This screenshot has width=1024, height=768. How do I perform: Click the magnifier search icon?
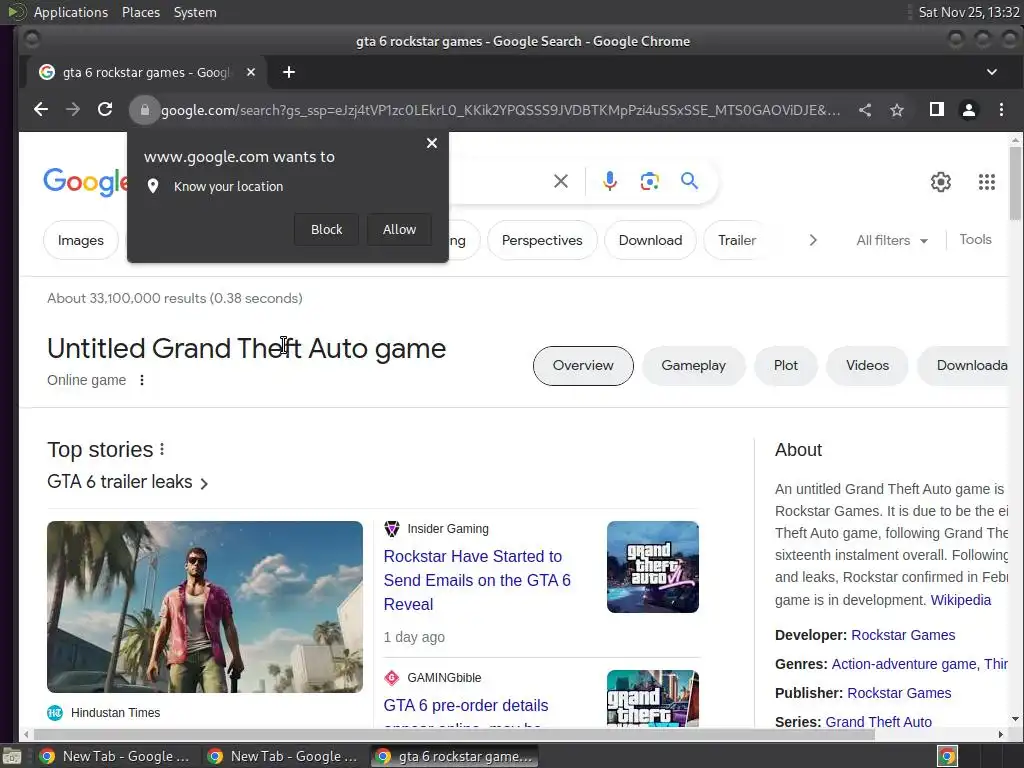pyautogui.click(x=689, y=181)
